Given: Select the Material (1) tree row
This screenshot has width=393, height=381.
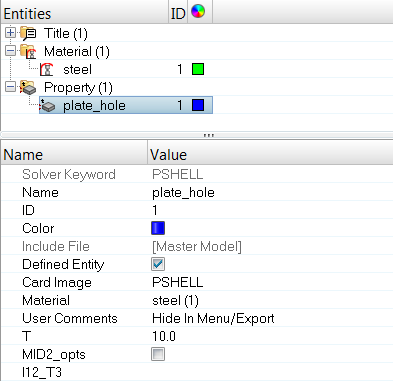Looking at the screenshot, I should pos(77,52).
